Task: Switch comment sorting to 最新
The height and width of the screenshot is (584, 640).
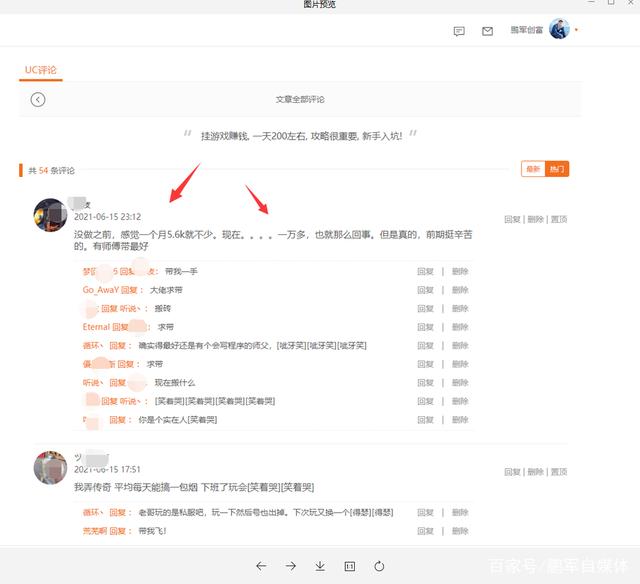Action: [532, 170]
